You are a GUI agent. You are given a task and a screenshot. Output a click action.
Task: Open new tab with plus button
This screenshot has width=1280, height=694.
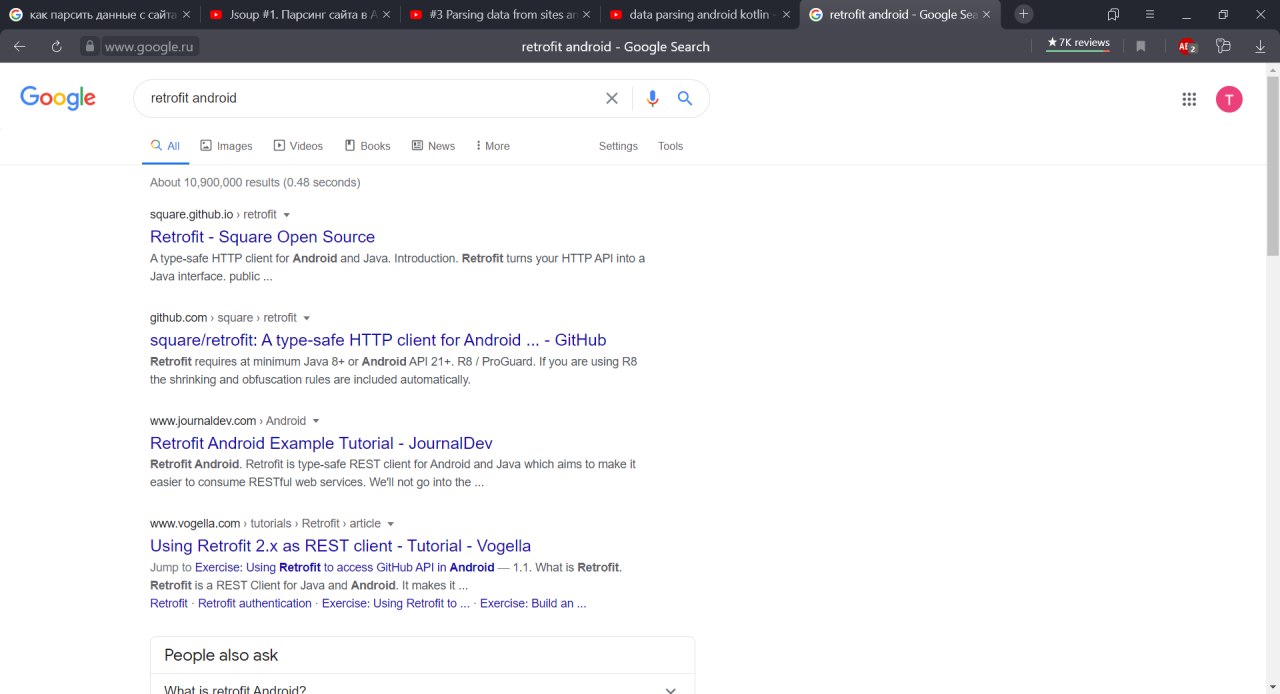tap(1023, 14)
